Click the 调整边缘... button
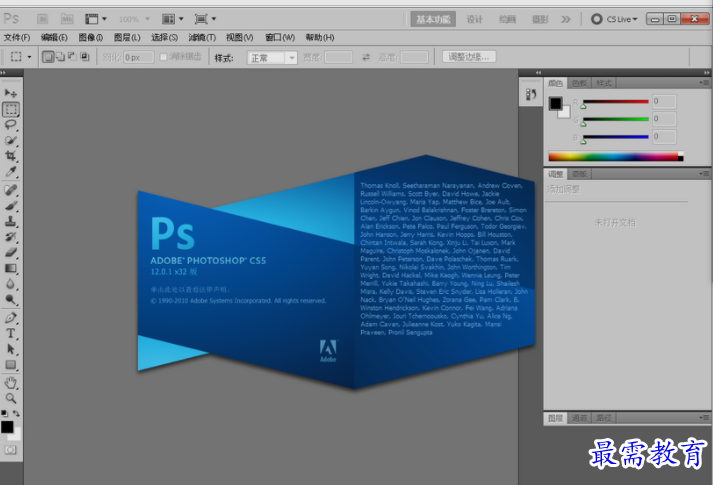 pos(469,57)
